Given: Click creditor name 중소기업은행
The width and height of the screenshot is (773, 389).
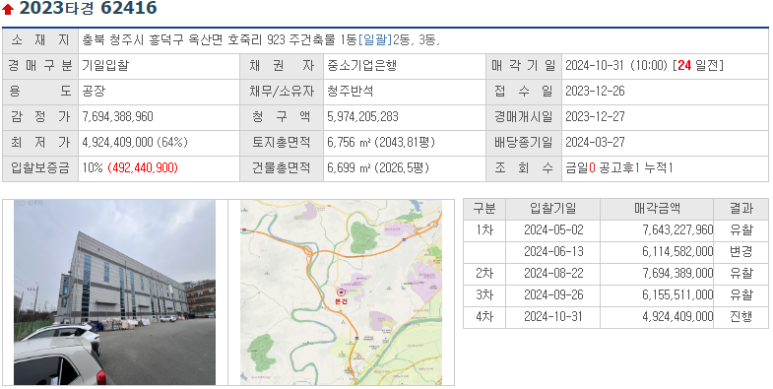Looking at the screenshot, I should tap(362, 66).
